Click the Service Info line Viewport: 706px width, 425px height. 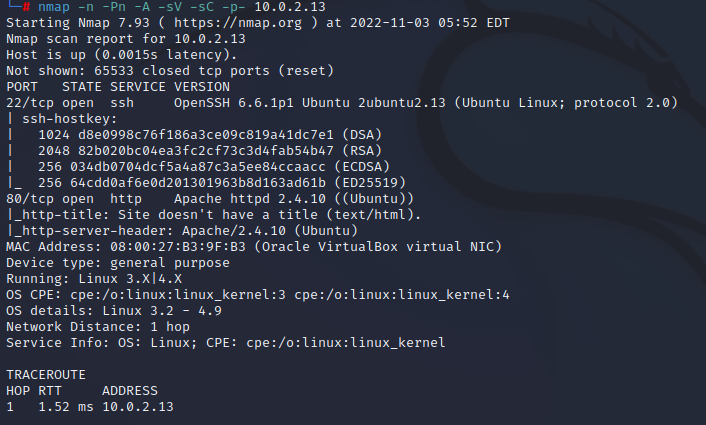[x=225, y=343]
